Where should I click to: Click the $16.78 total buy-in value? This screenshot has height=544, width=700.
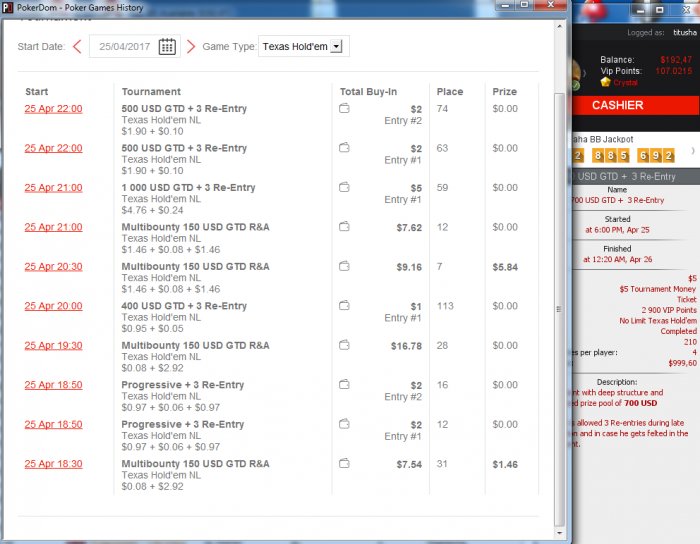(x=406, y=346)
